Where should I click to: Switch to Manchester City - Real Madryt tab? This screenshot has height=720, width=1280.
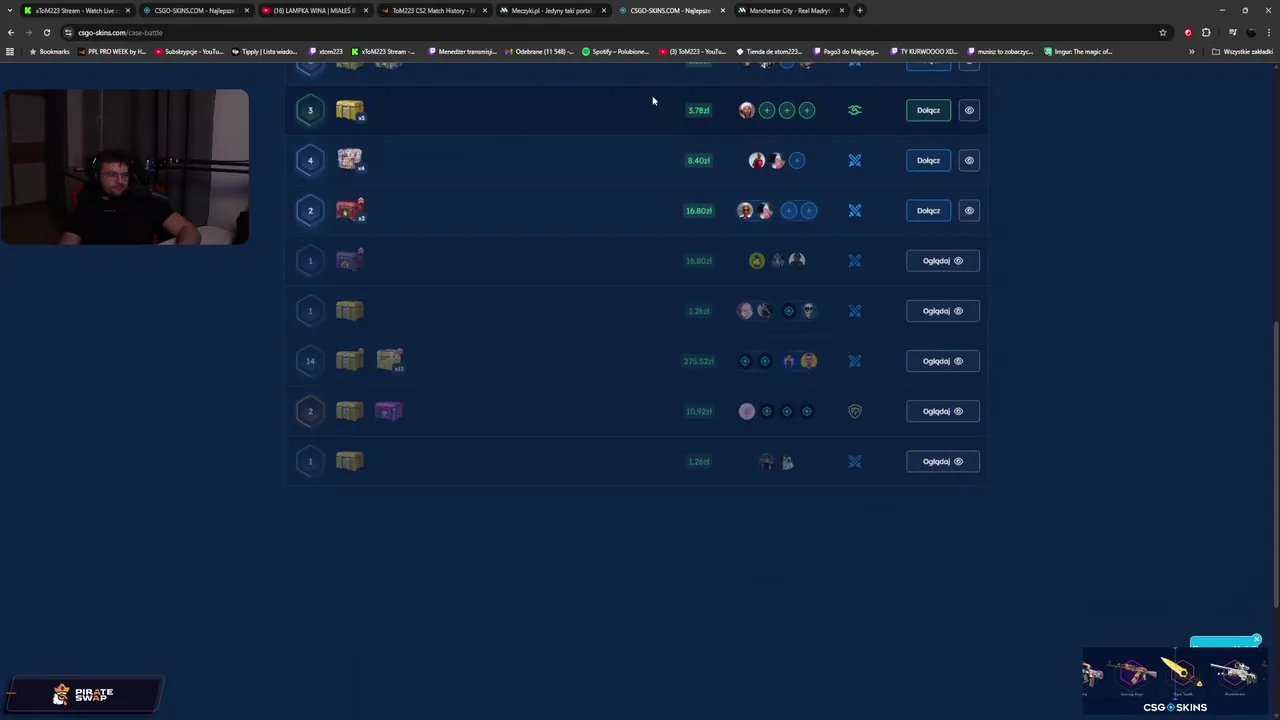point(789,10)
